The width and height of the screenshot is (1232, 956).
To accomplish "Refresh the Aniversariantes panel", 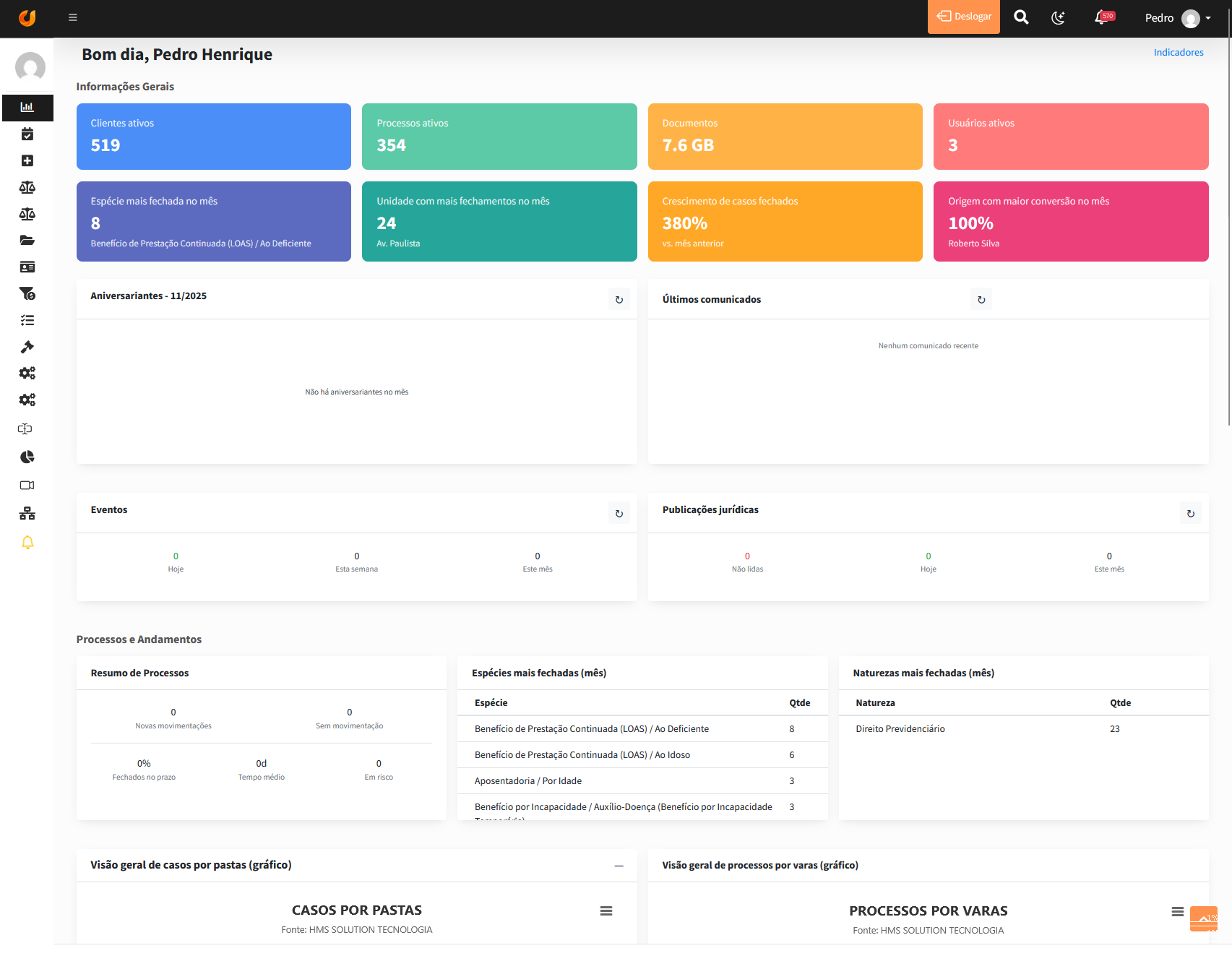I will pyautogui.click(x=619, y=298).
